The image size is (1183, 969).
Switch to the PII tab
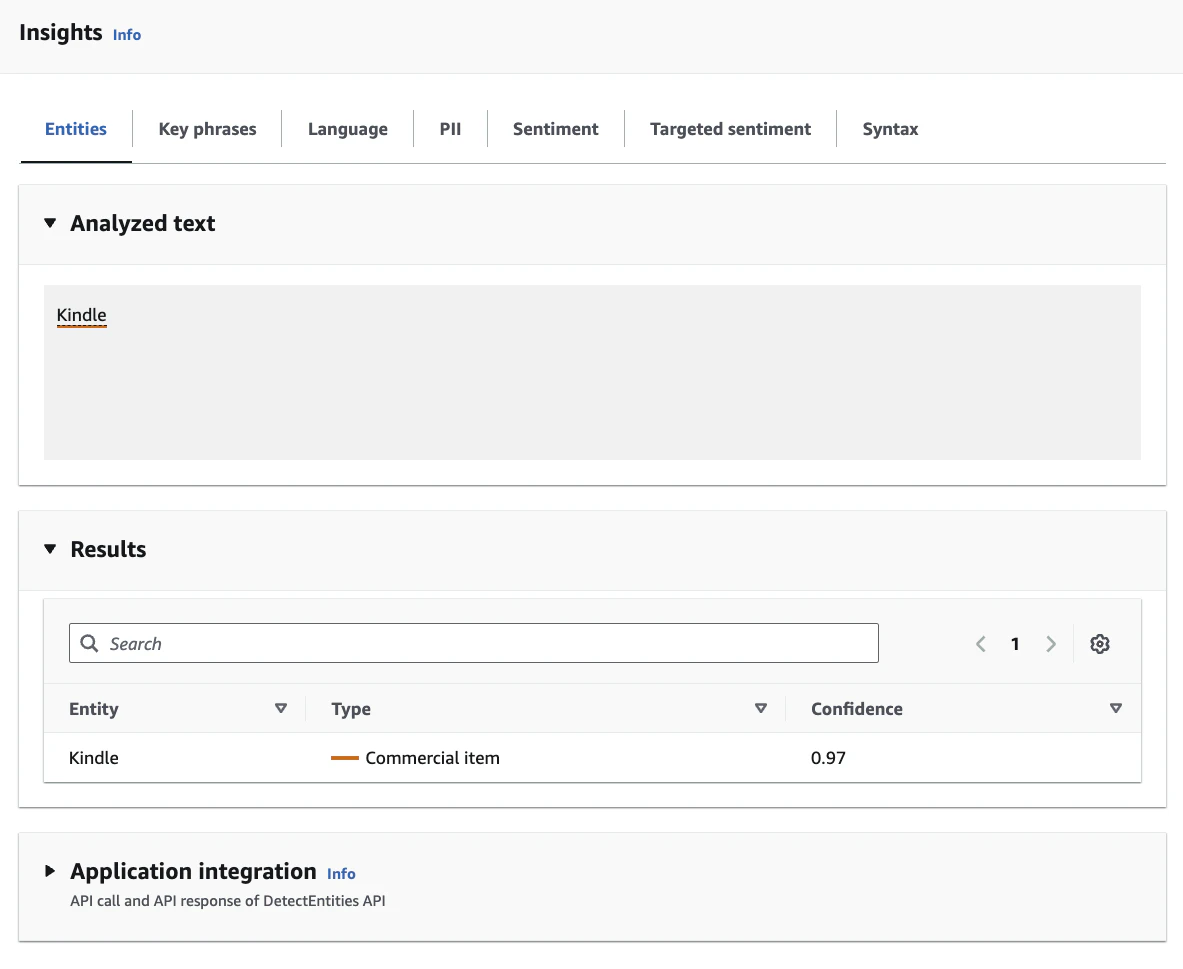(x=450, y=129)
